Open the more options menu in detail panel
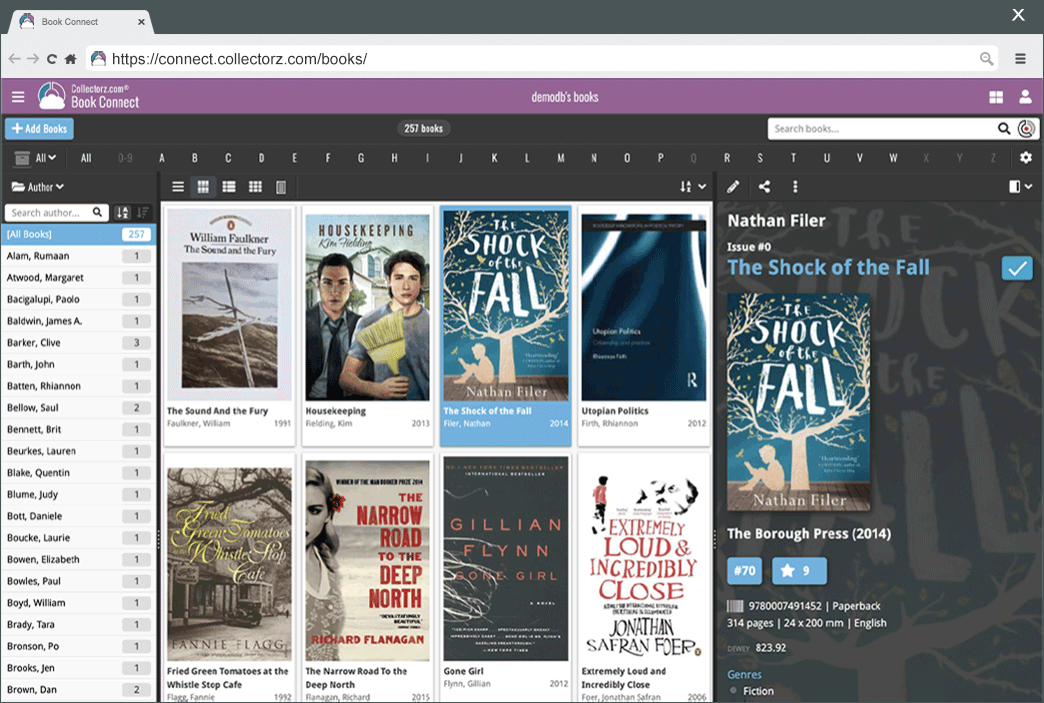This screenshot has height=703, width=1044. pos(795,186)
